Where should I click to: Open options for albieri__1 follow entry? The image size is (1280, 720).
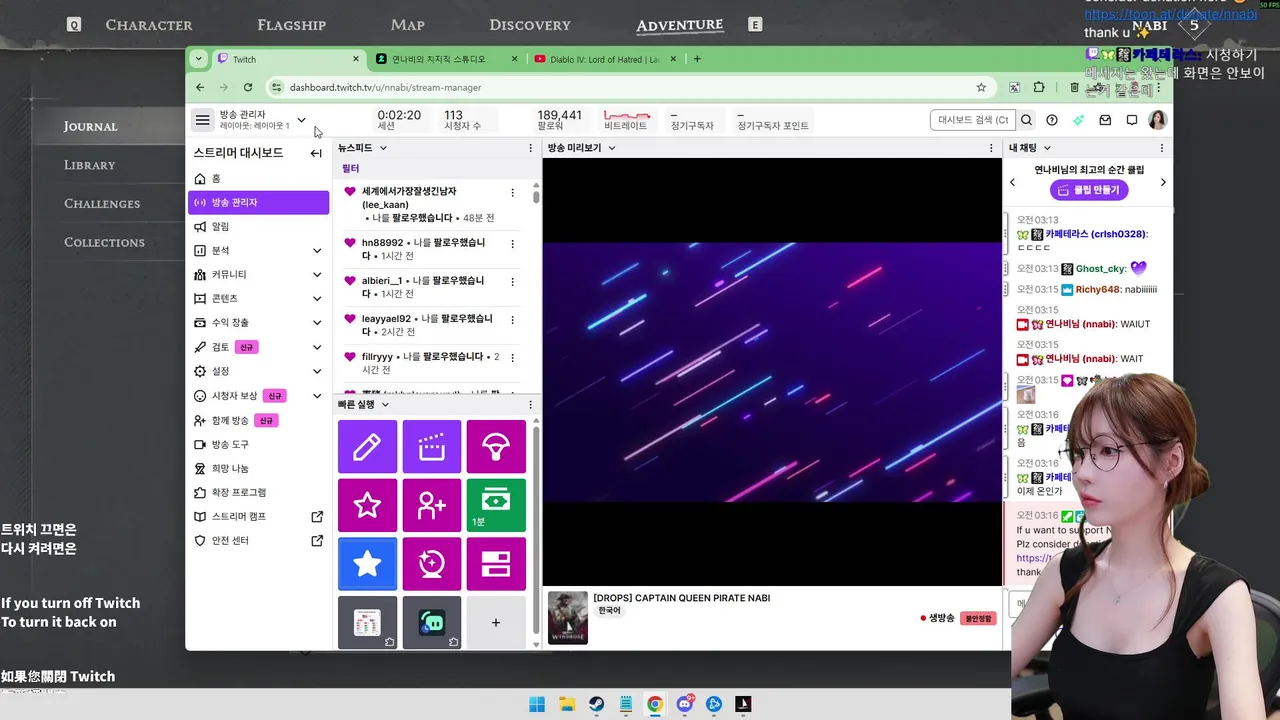[x=512, y=281]
